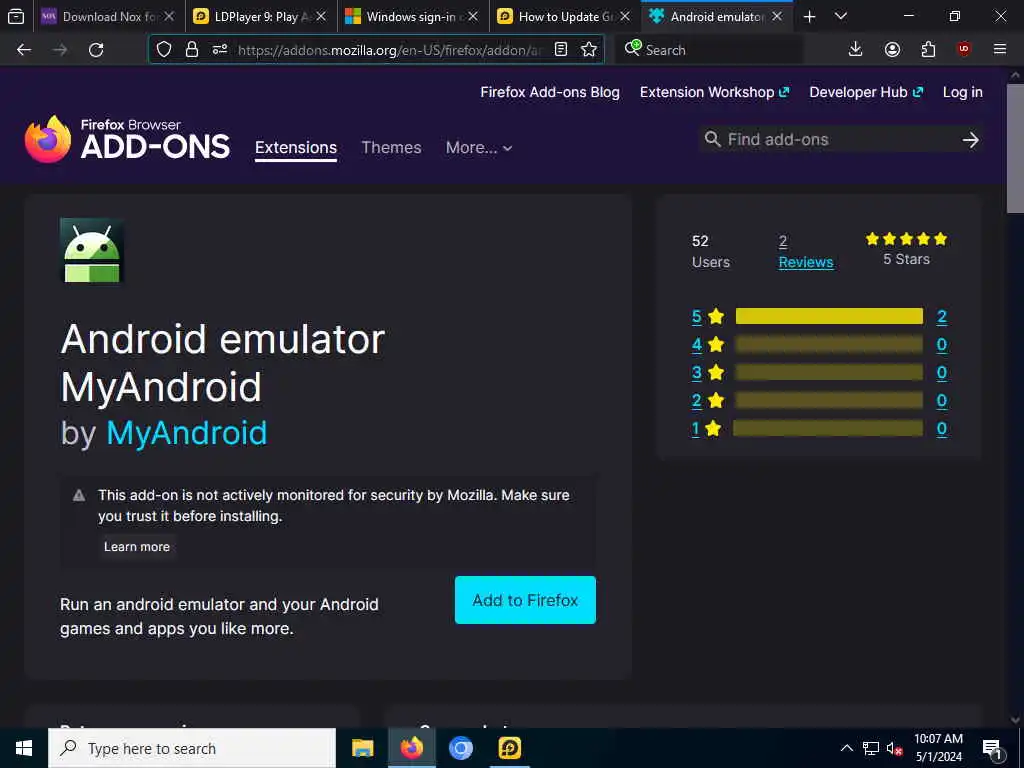Open the notification center icon

(992, 748)
